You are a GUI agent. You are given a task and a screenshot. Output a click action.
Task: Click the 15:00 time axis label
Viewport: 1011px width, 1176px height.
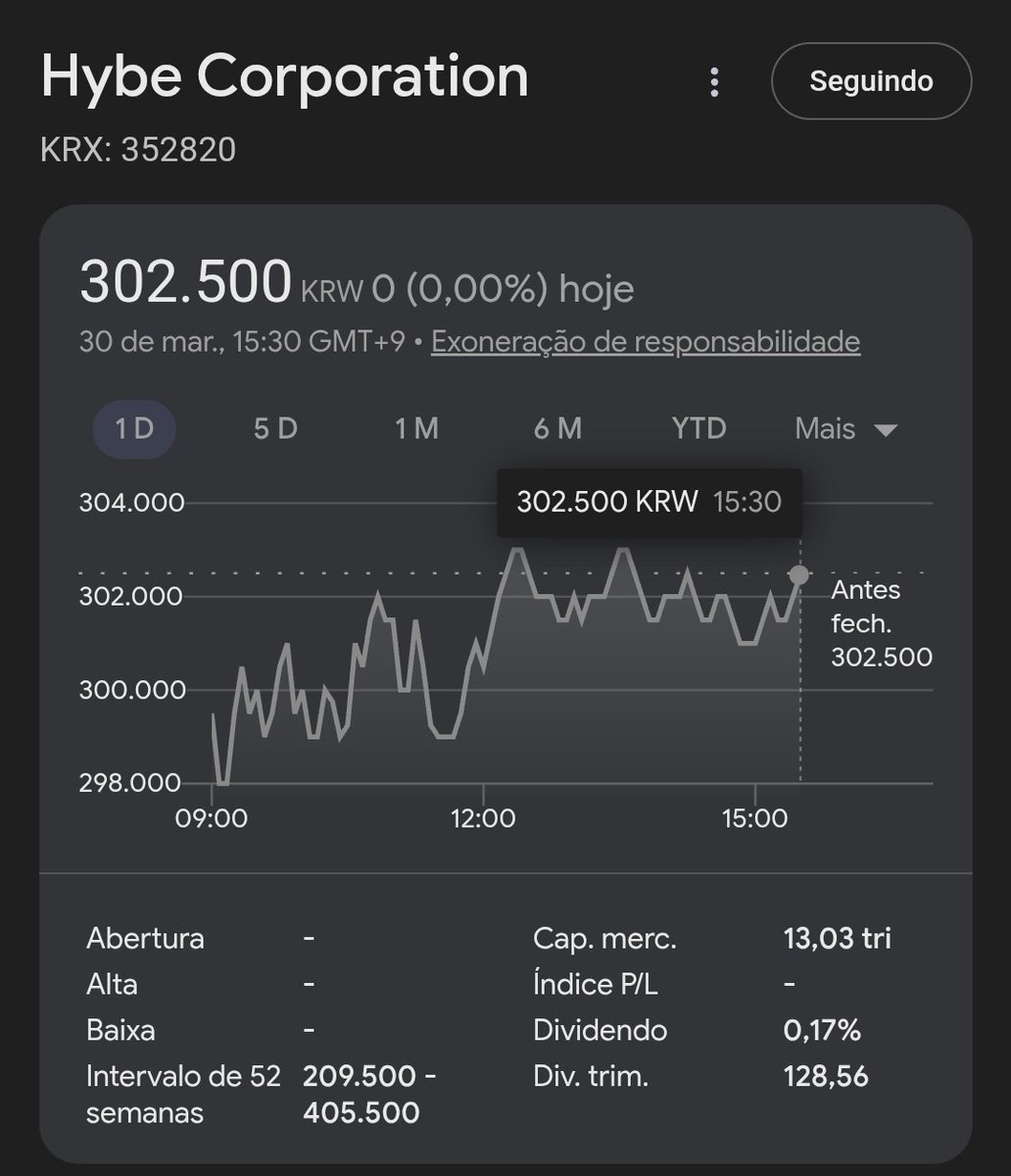[754, 819]
